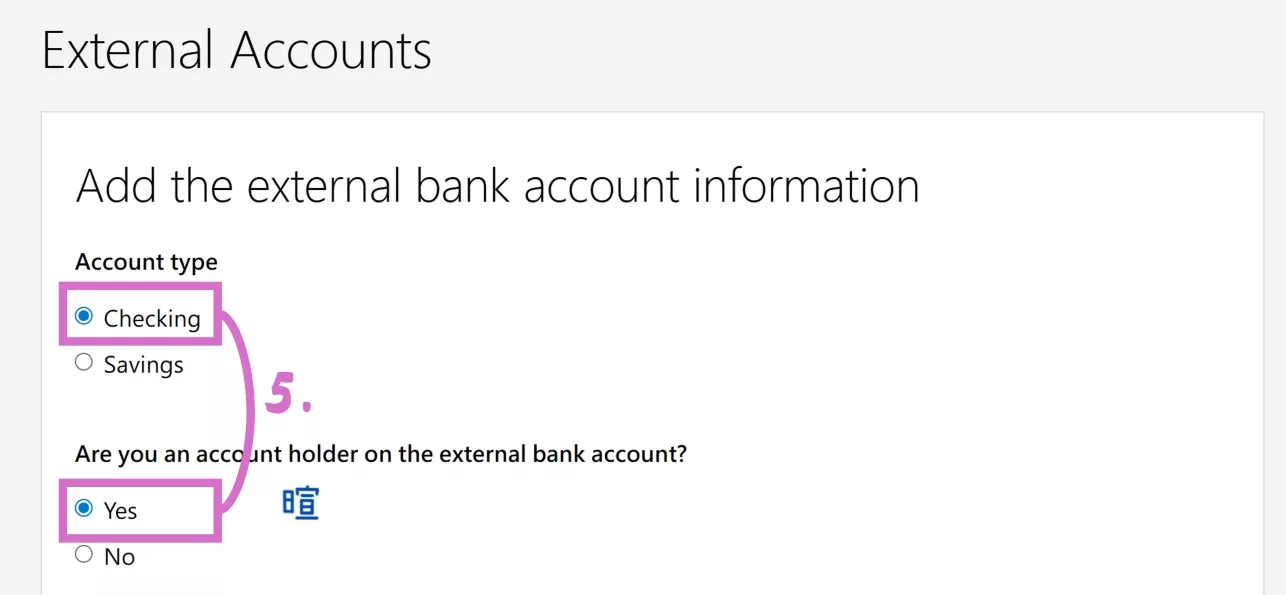Click the word "Accounts" in page title
Image resolution: width=1286 pixels, height=595 pixels.
coord(331,51)
